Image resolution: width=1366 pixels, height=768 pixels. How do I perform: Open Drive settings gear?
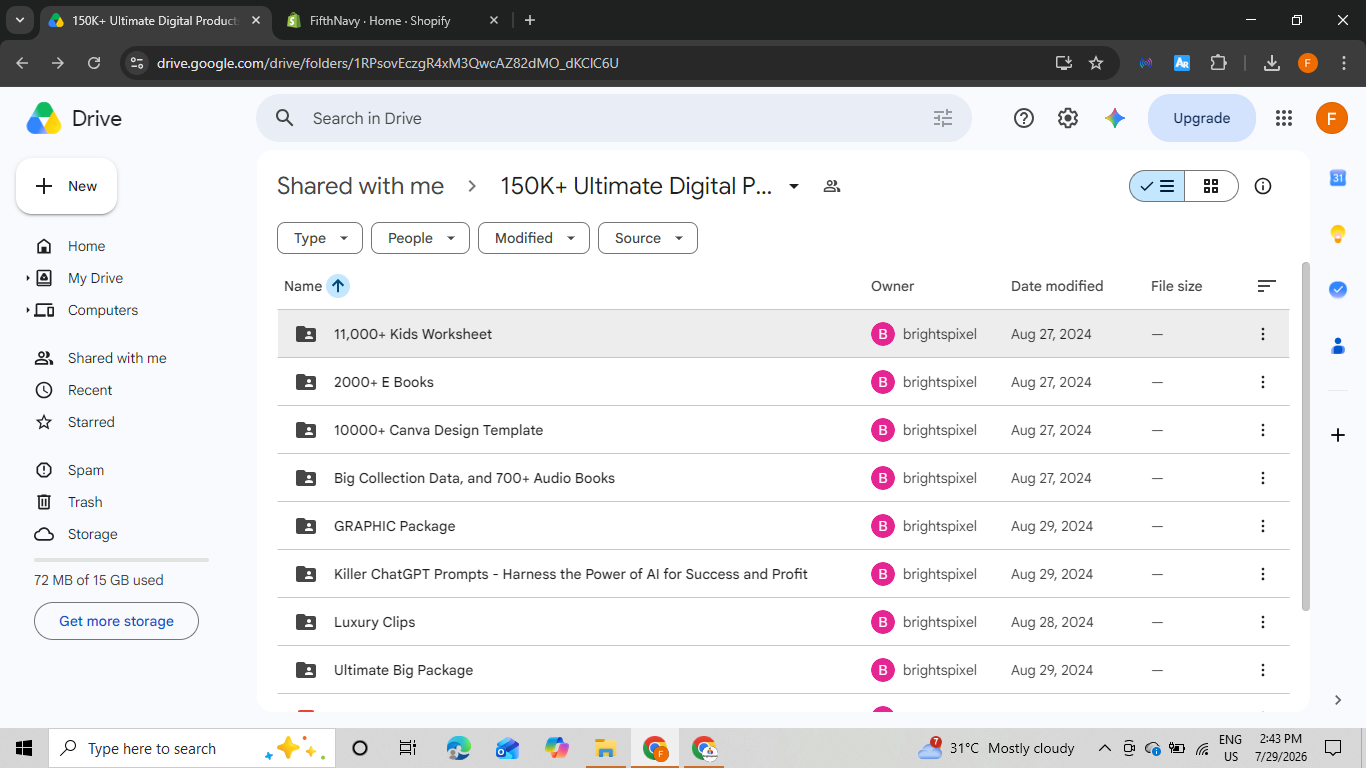point(1068,118)
